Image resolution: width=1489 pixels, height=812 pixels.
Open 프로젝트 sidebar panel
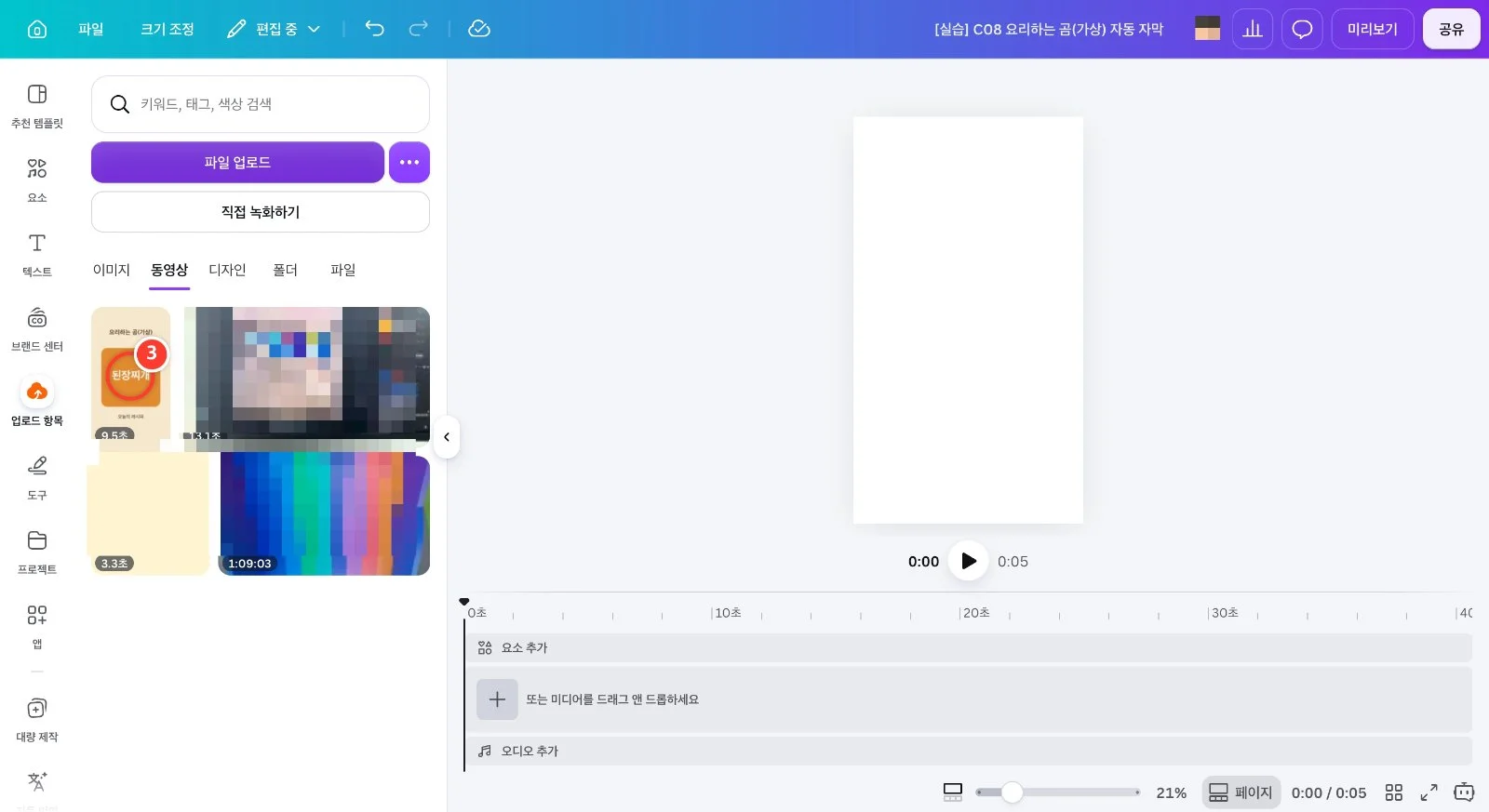point(37,552)
